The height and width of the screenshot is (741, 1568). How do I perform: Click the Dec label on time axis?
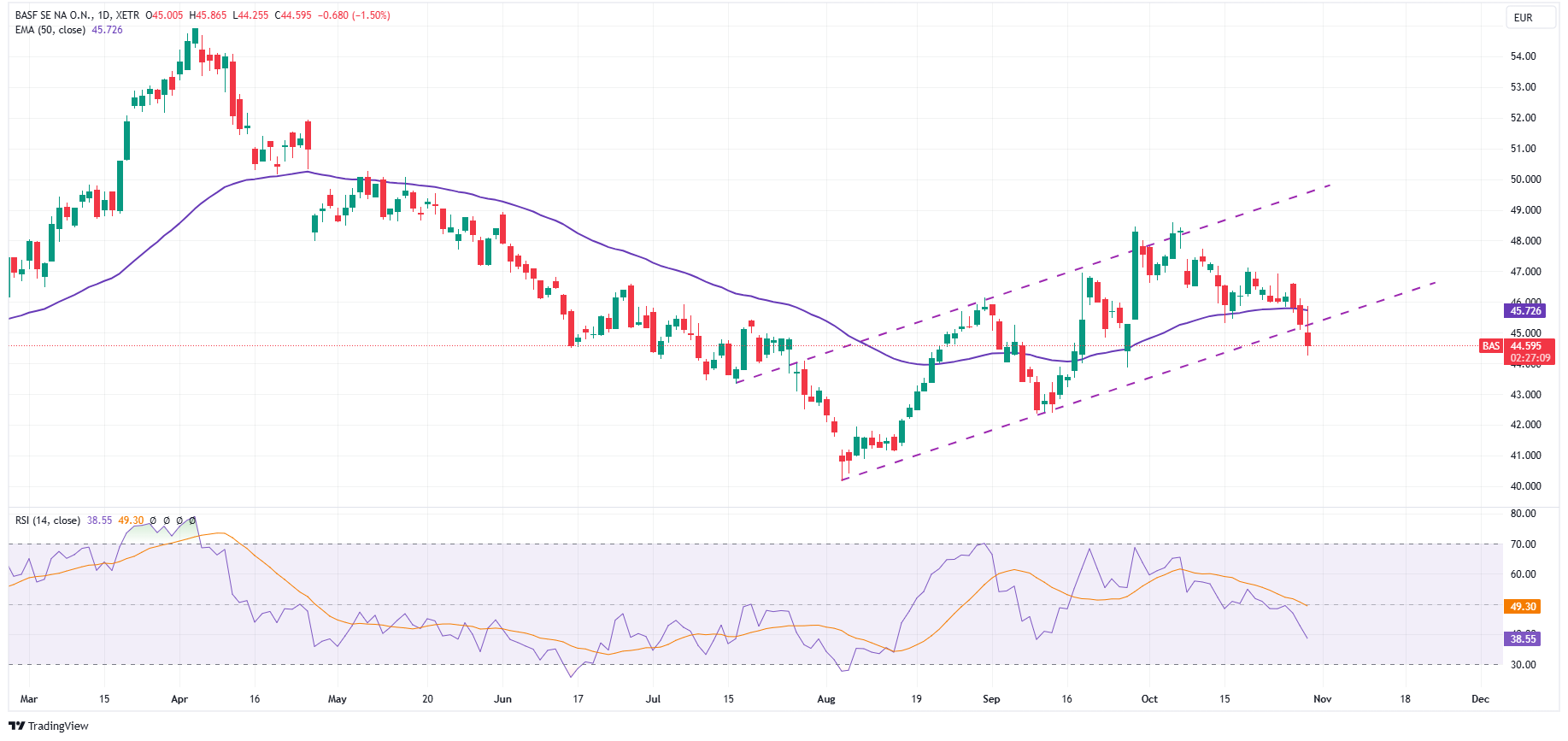pyautogui.click(x=1481, y=699)
